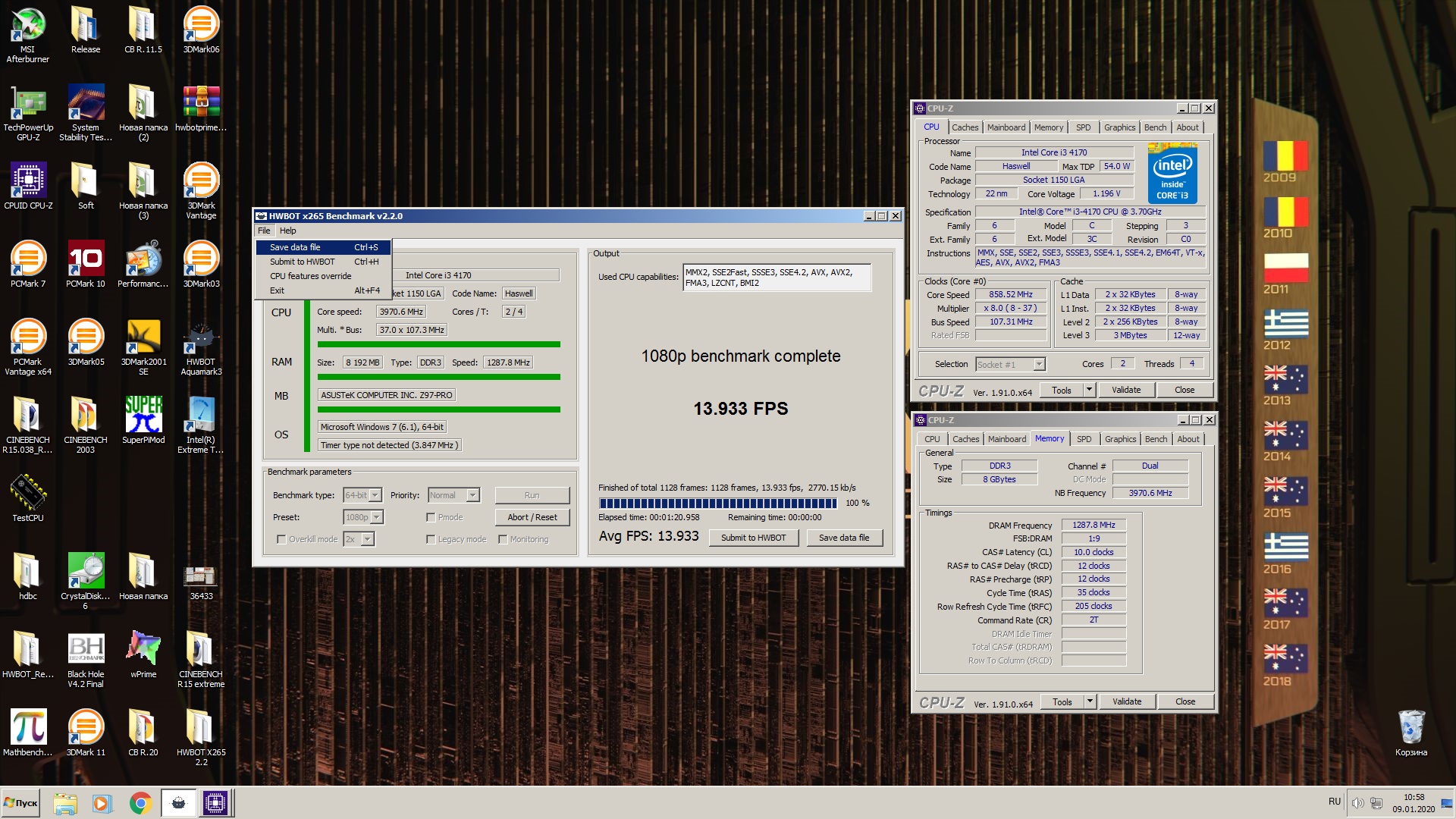Open the Help menu in HWBOT x265
The height and width of the screenshot is (819, 1456).
pyautogui.click(x=287, y=231)
